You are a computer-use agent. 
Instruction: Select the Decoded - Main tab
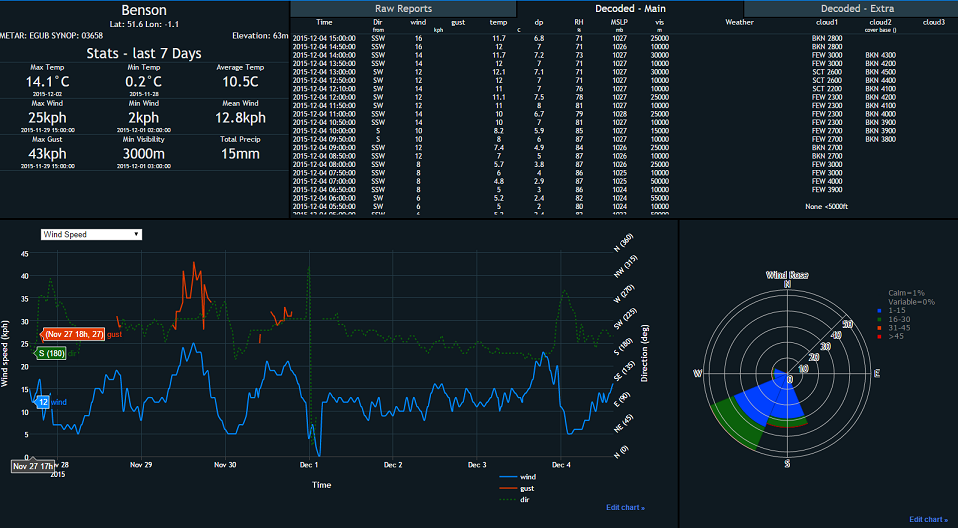click(630, 8)
